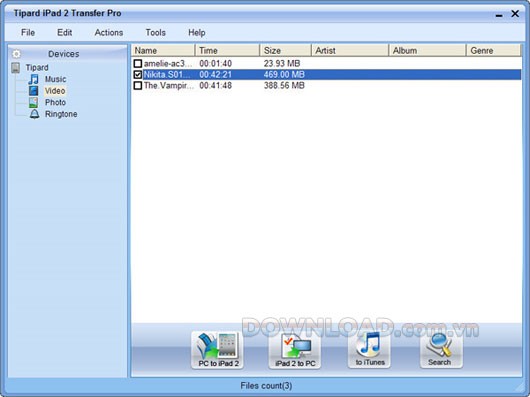The image size is (530, 397).
Task: Select the amelie-ac3 file name
Action: [x=168, y=63]
